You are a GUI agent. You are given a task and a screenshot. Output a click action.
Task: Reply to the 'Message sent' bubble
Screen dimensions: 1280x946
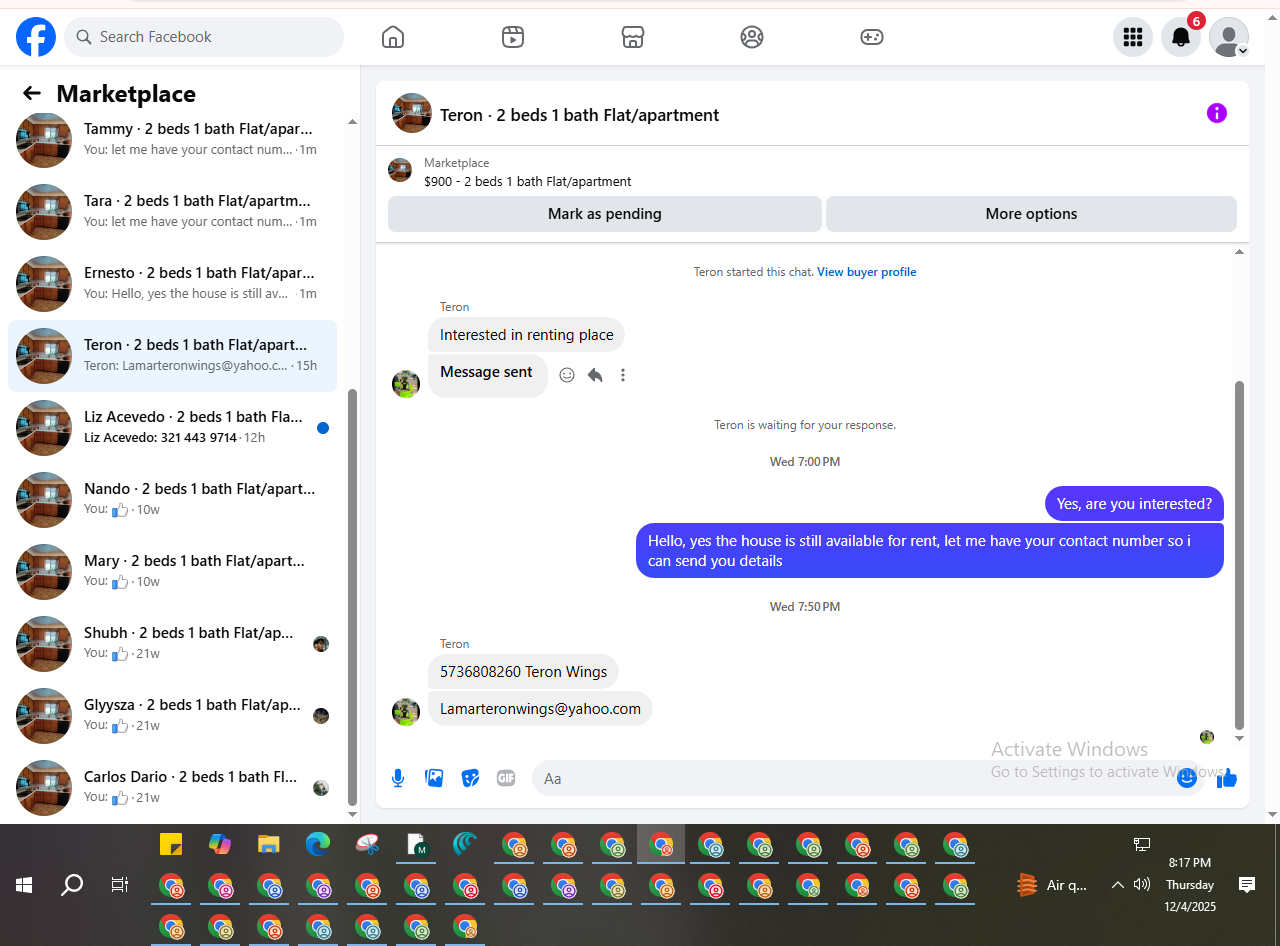coord(595,375)
